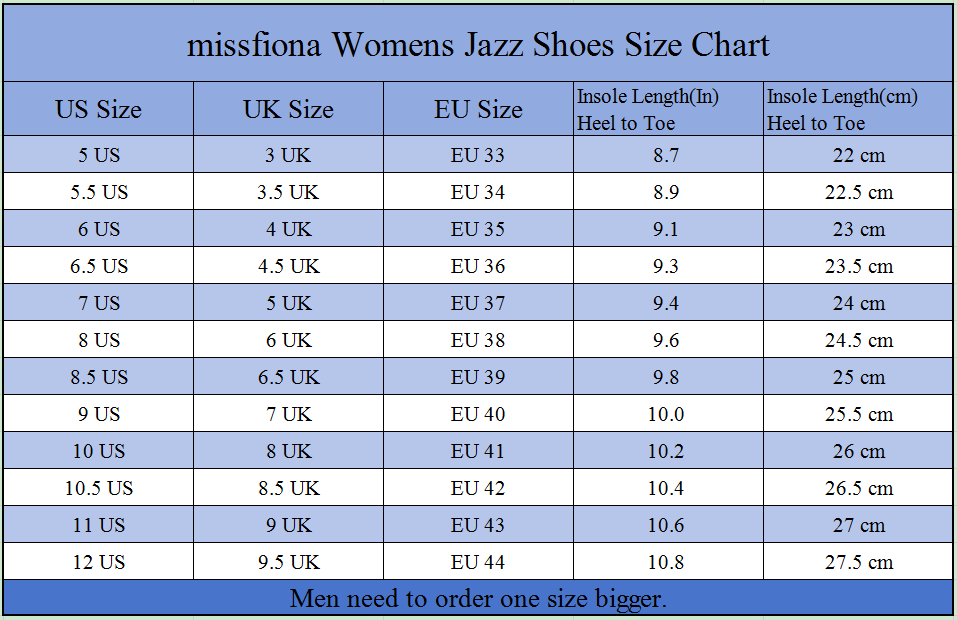Select the 'US Size' column header

coord(98,109)
